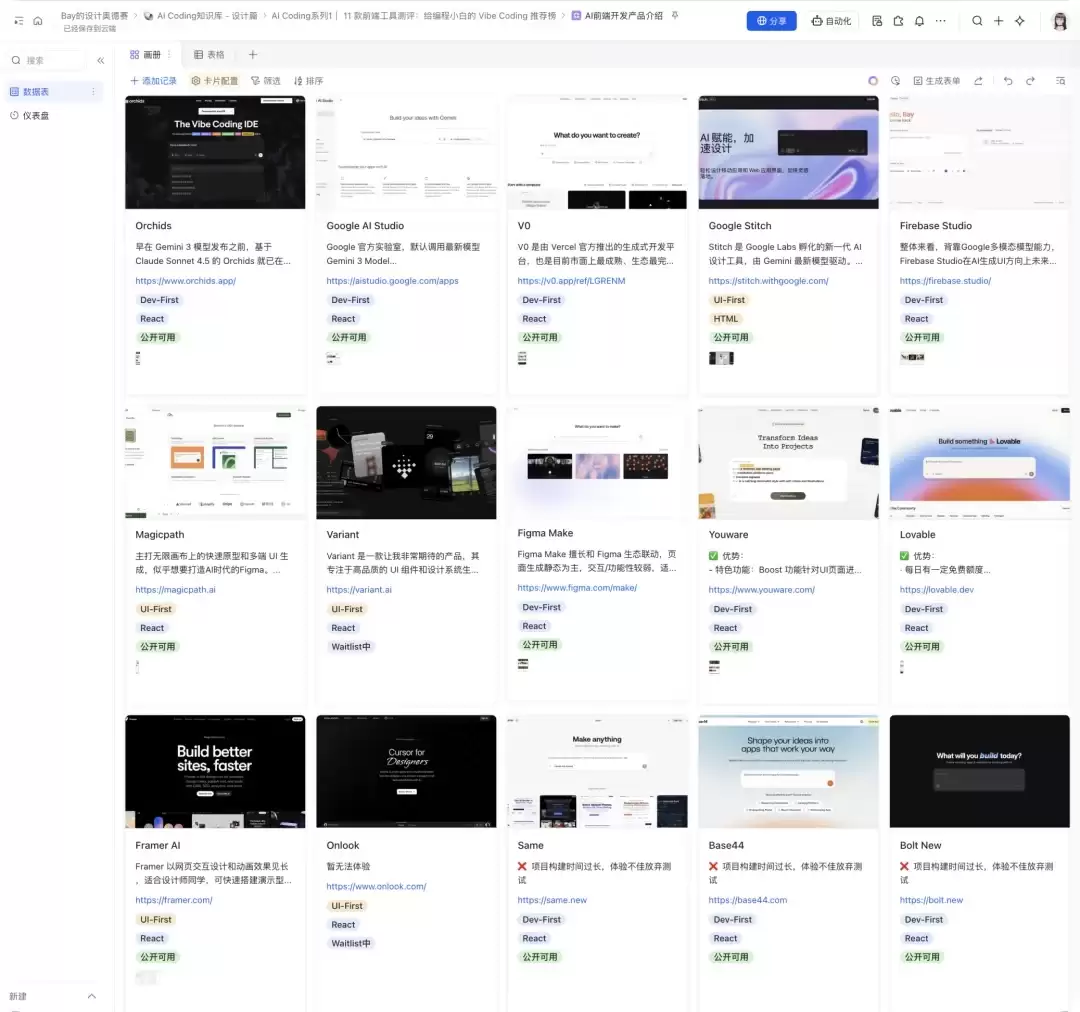Open the 画册 tab options menu
Viewport: 1080px width, 1012px height.
click(x=169, y=54)
